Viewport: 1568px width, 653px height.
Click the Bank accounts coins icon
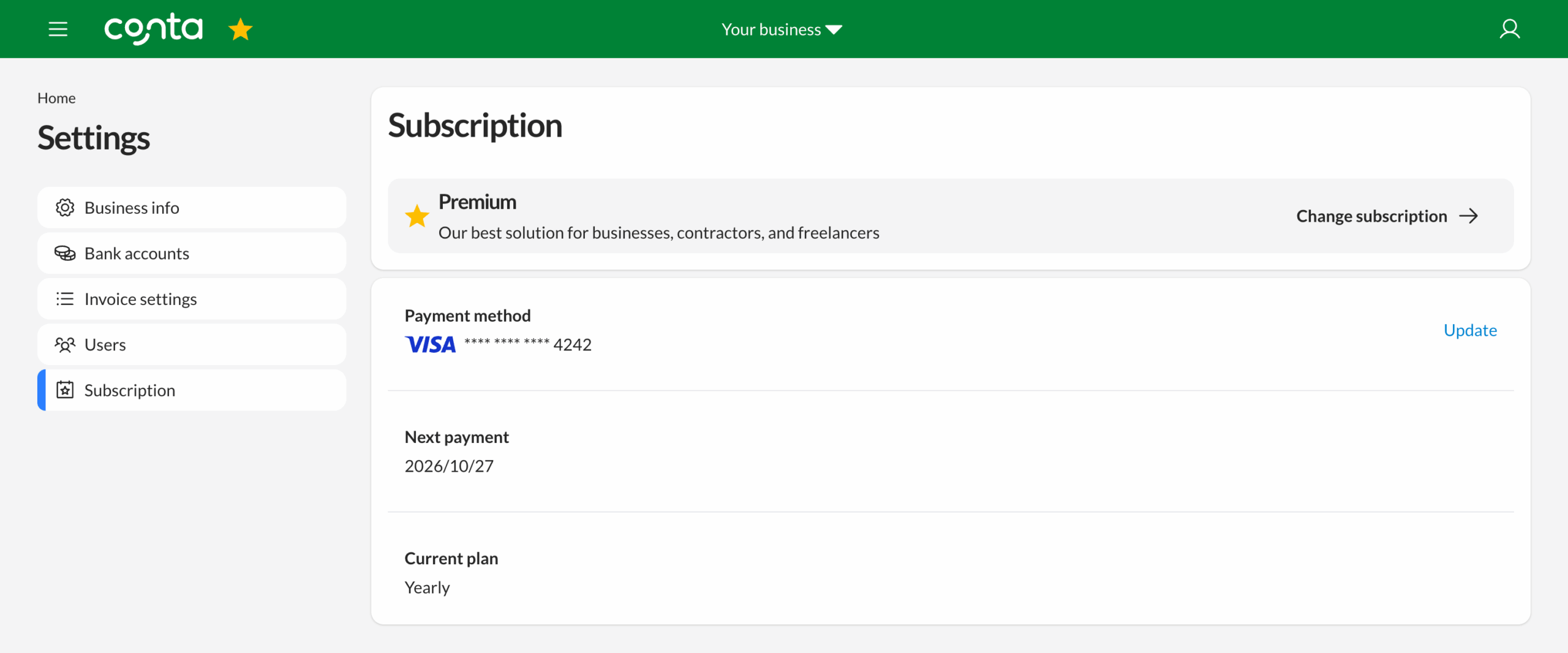point(65,253)
